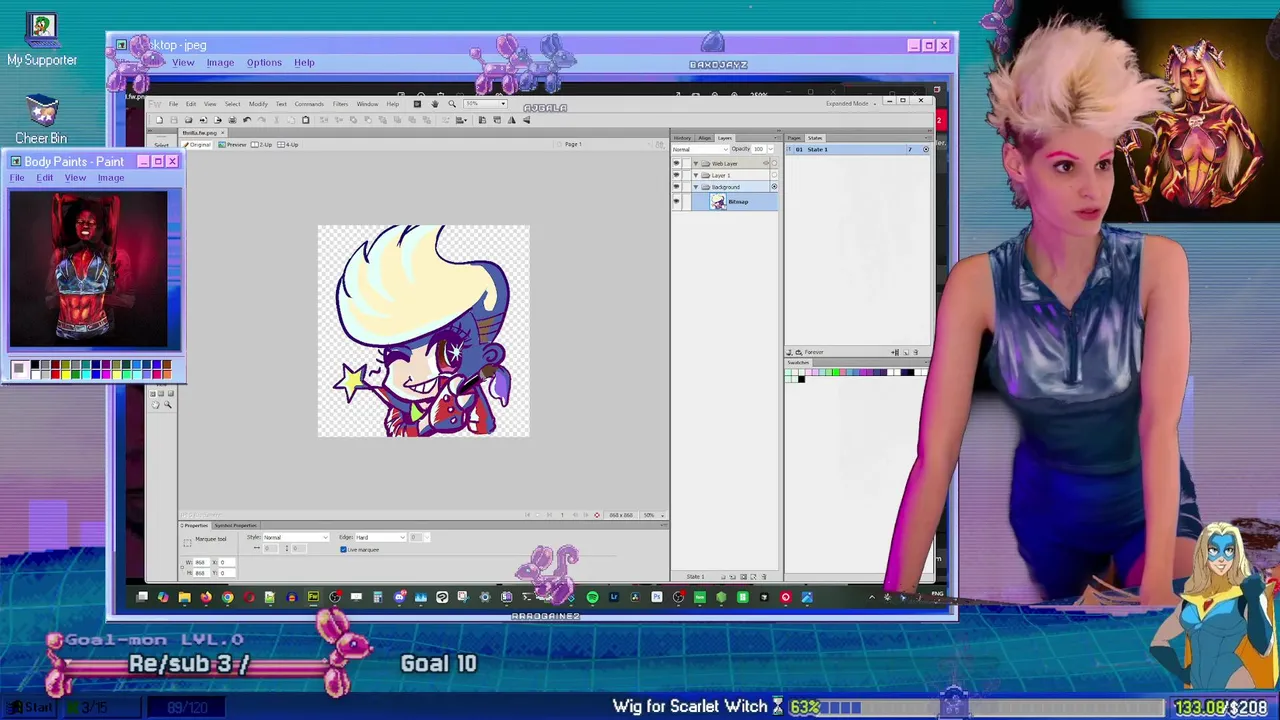Hide the Bitmap object via eye icon
Screen dimensions: 1280x720
(677, 201)
